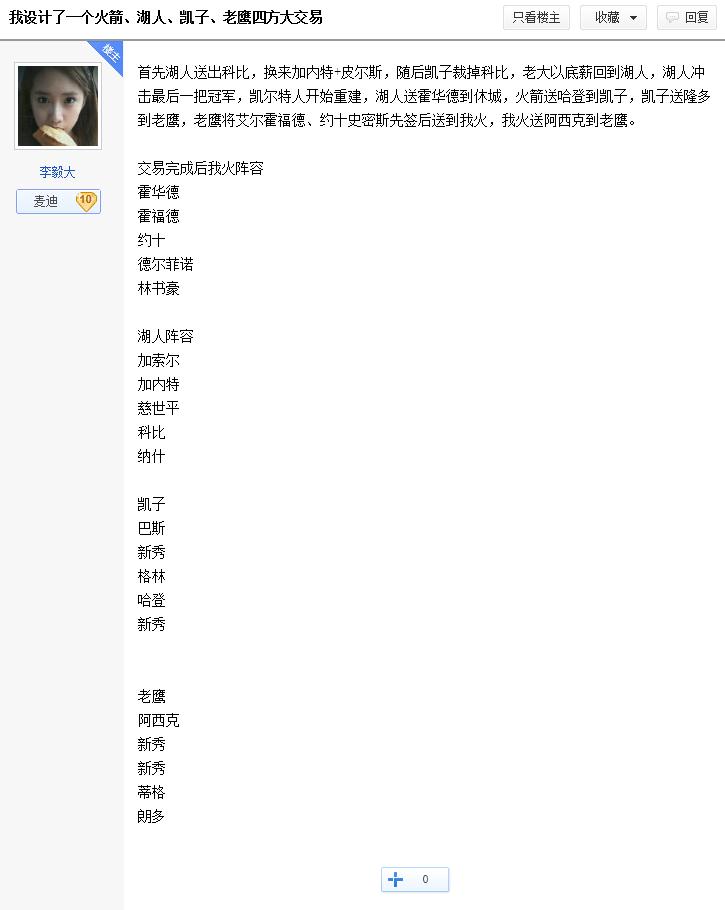Click the 收藏 label text
This screenshot has height=910, width=725.
(607, 17)
